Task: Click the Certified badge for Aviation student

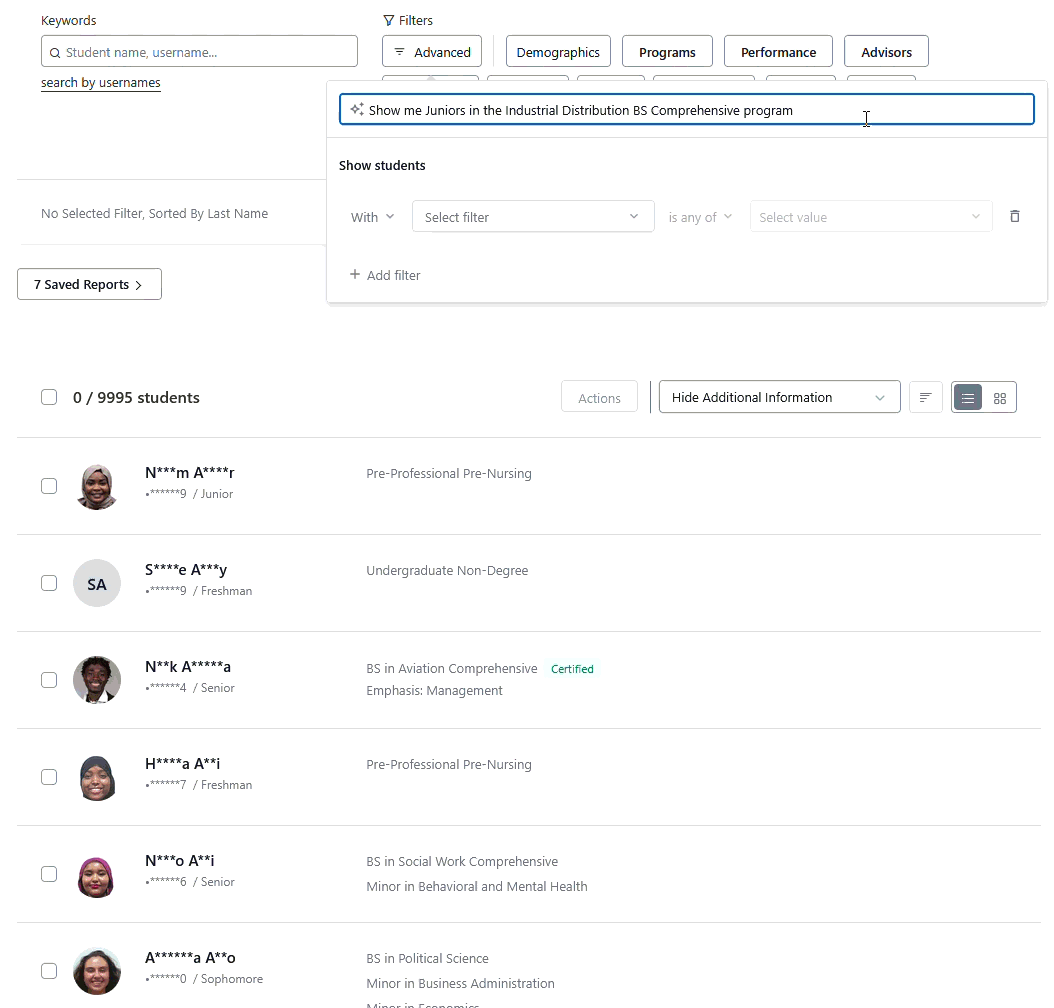Action: coord(573,669)
